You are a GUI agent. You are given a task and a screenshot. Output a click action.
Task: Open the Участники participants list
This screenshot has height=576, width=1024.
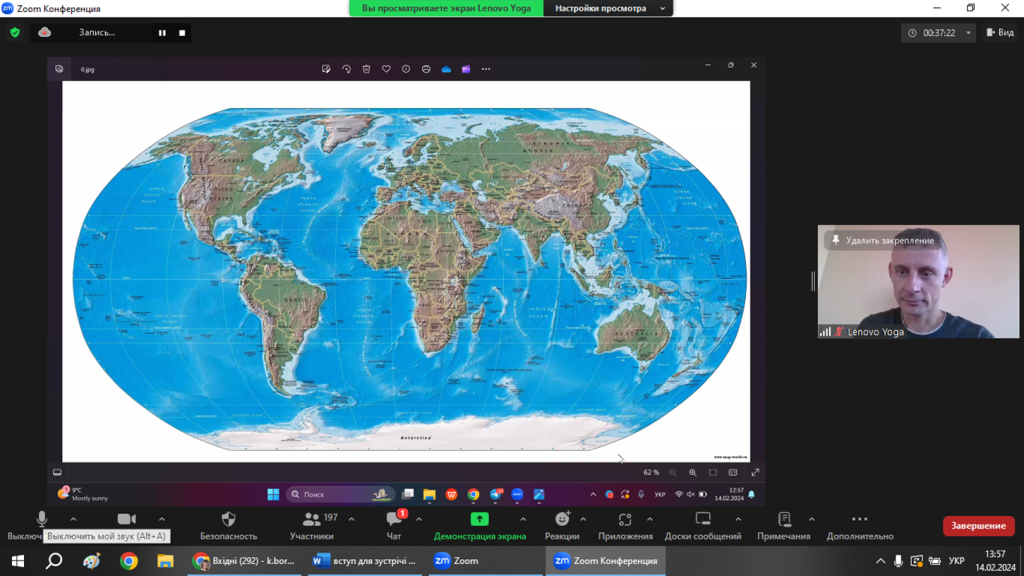tap(312, 526)
